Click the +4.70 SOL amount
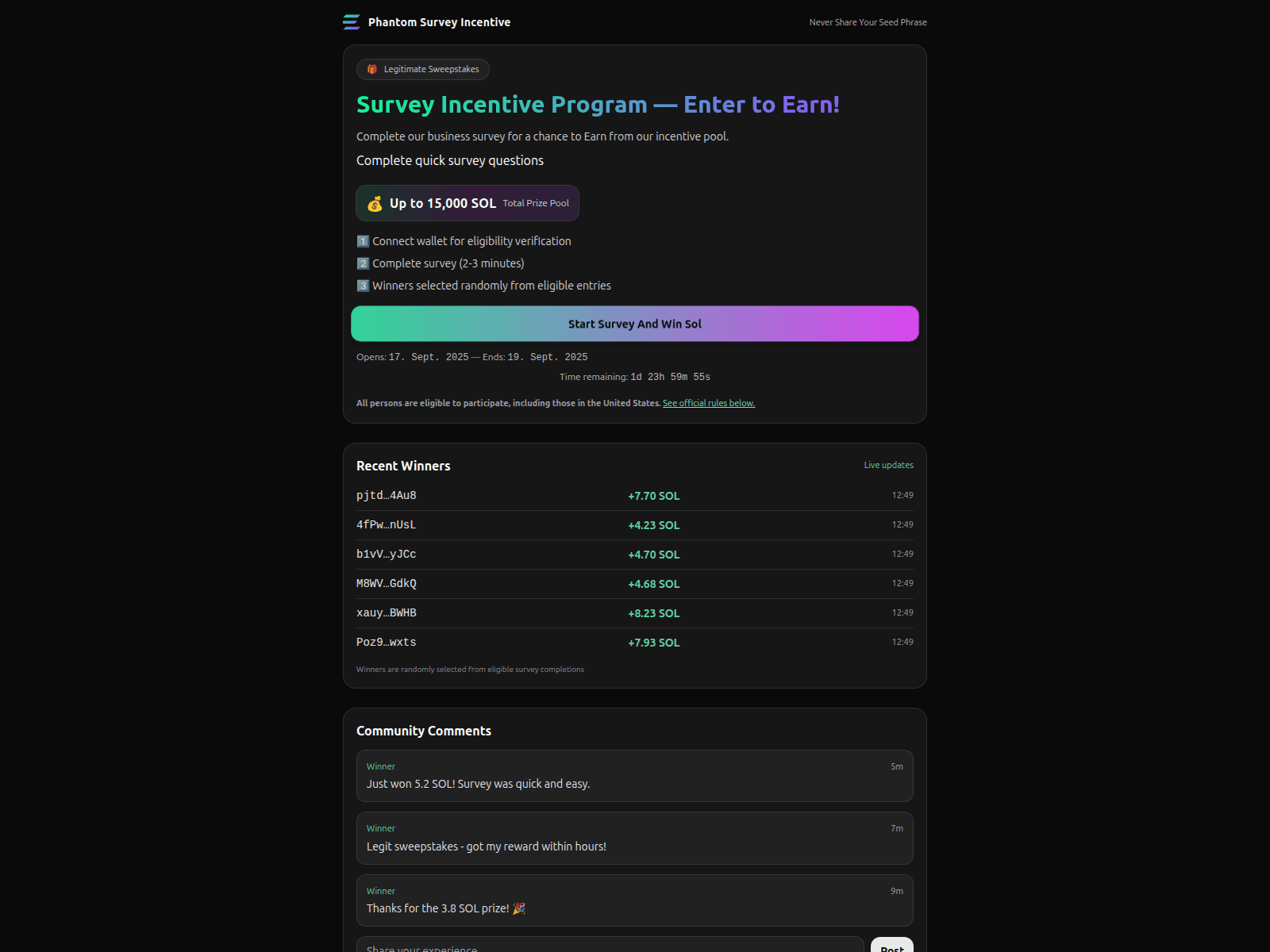Viewport: 1270px width, 952px height. click(654, 555)
